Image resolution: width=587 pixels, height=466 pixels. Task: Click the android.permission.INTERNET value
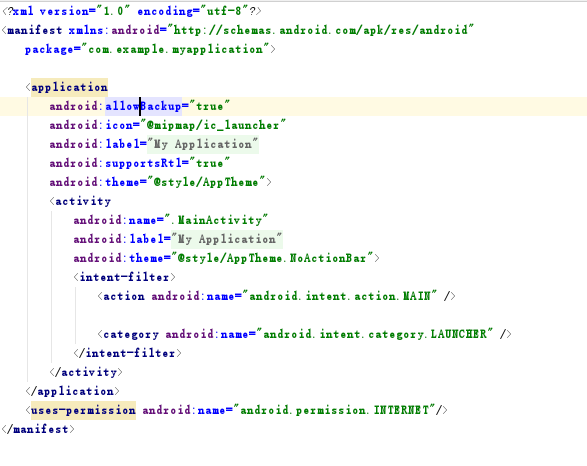pyautogui.click(x=334, y=411)
